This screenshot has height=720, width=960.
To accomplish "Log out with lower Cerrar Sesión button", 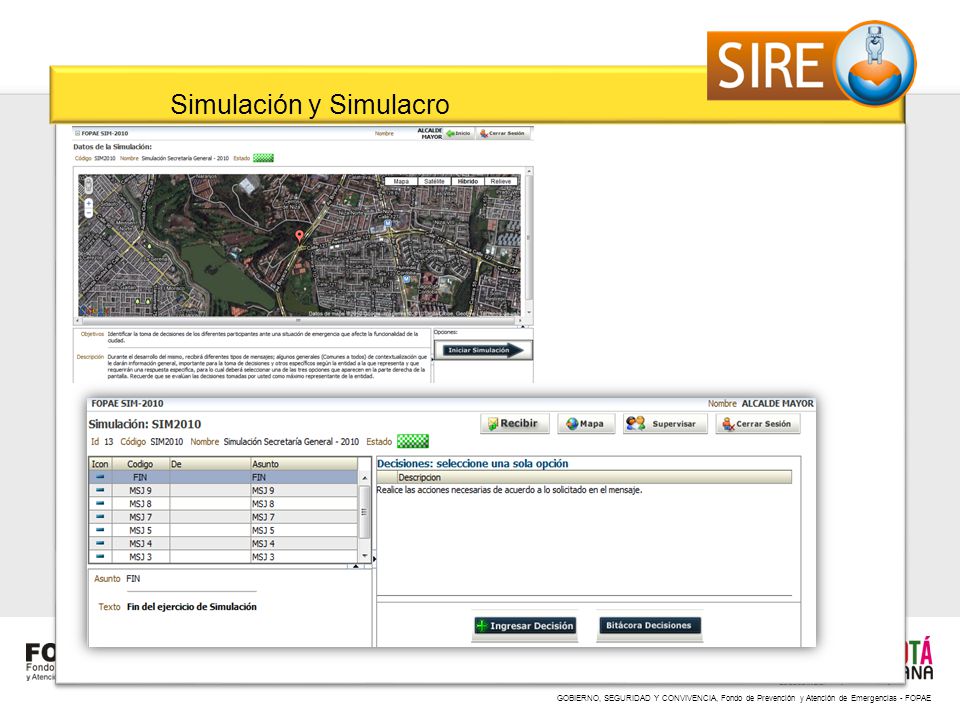I will tap(757, 424).
